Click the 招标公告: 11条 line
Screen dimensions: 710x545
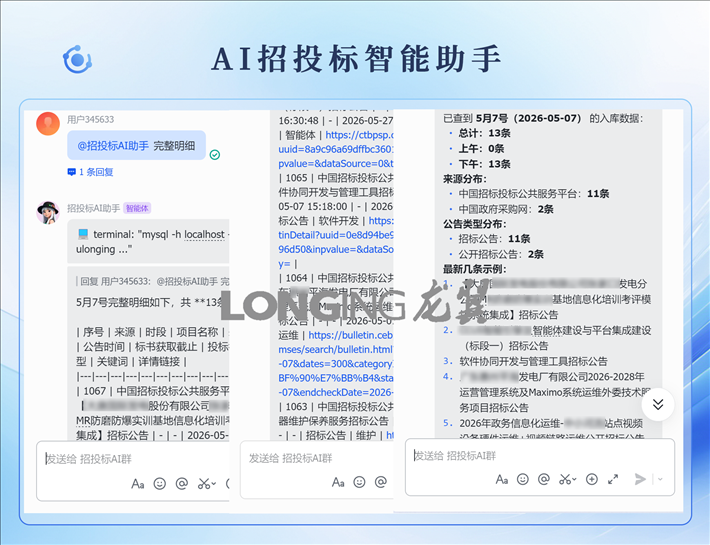click(494, 239)
